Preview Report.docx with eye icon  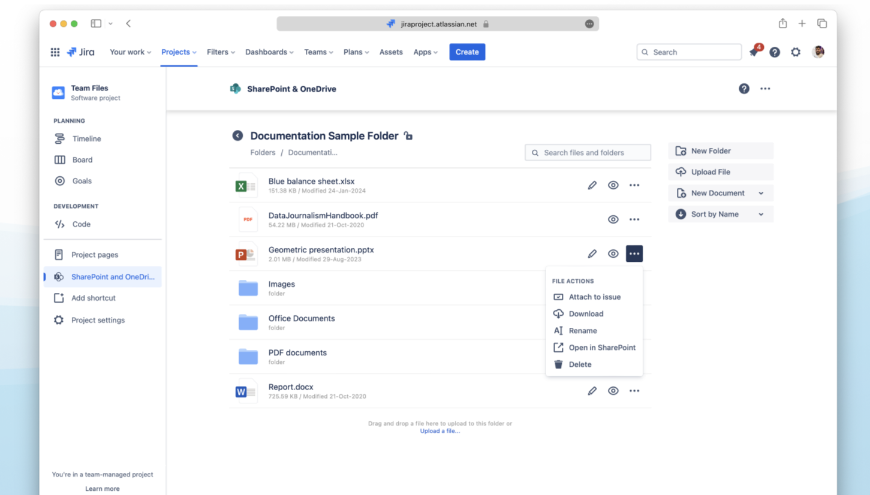613,391
